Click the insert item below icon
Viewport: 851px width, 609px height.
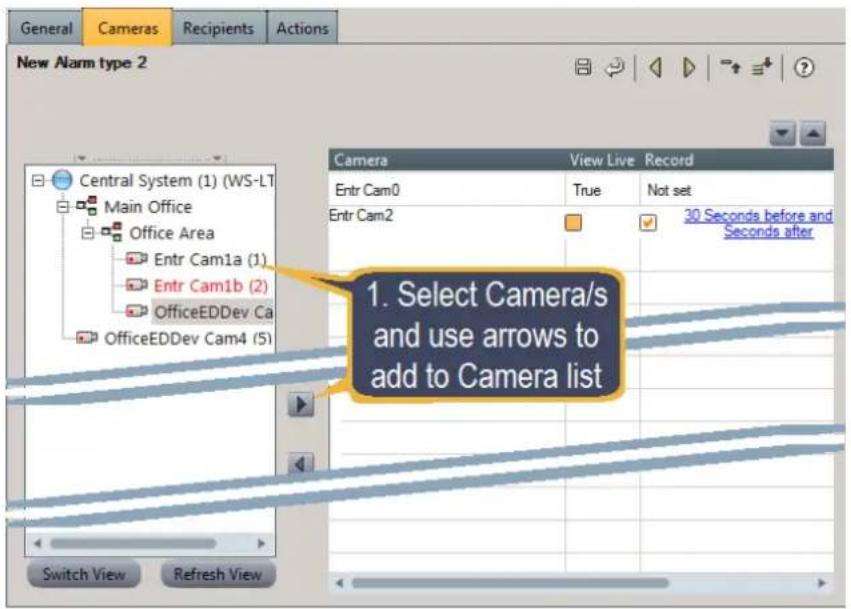(762, 67)
